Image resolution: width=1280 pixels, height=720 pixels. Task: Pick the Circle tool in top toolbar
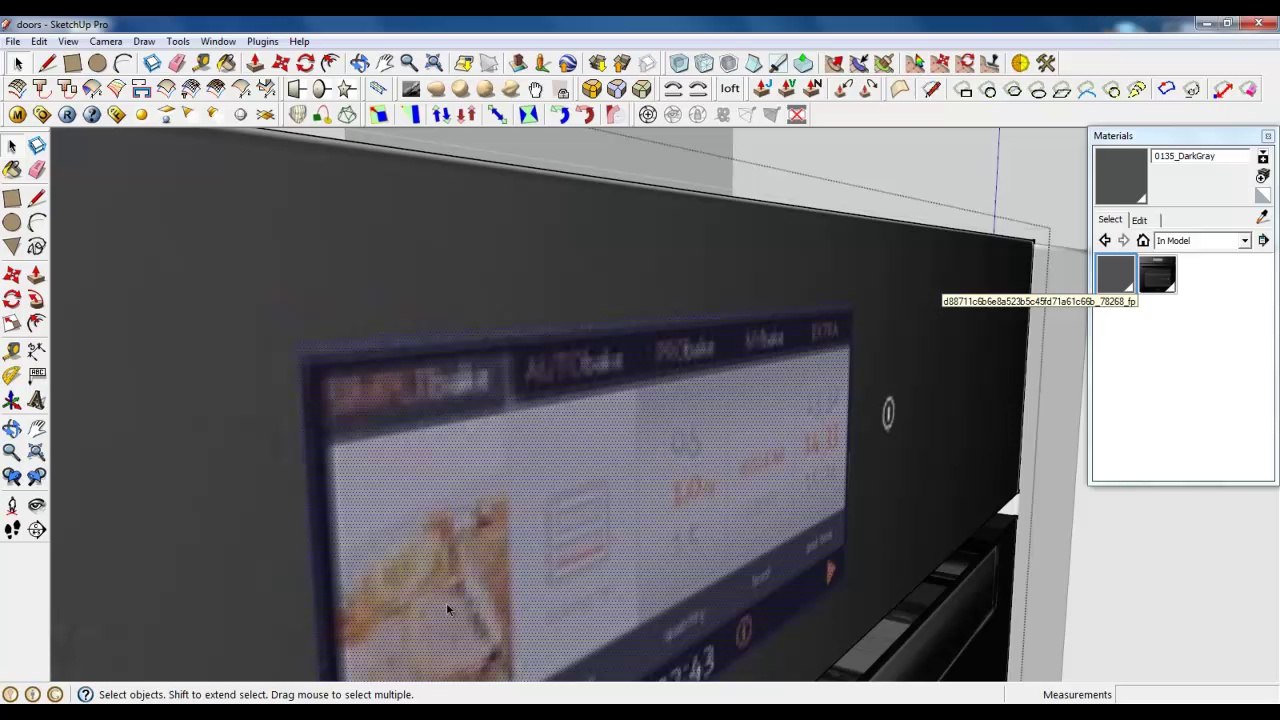point(97,64)
